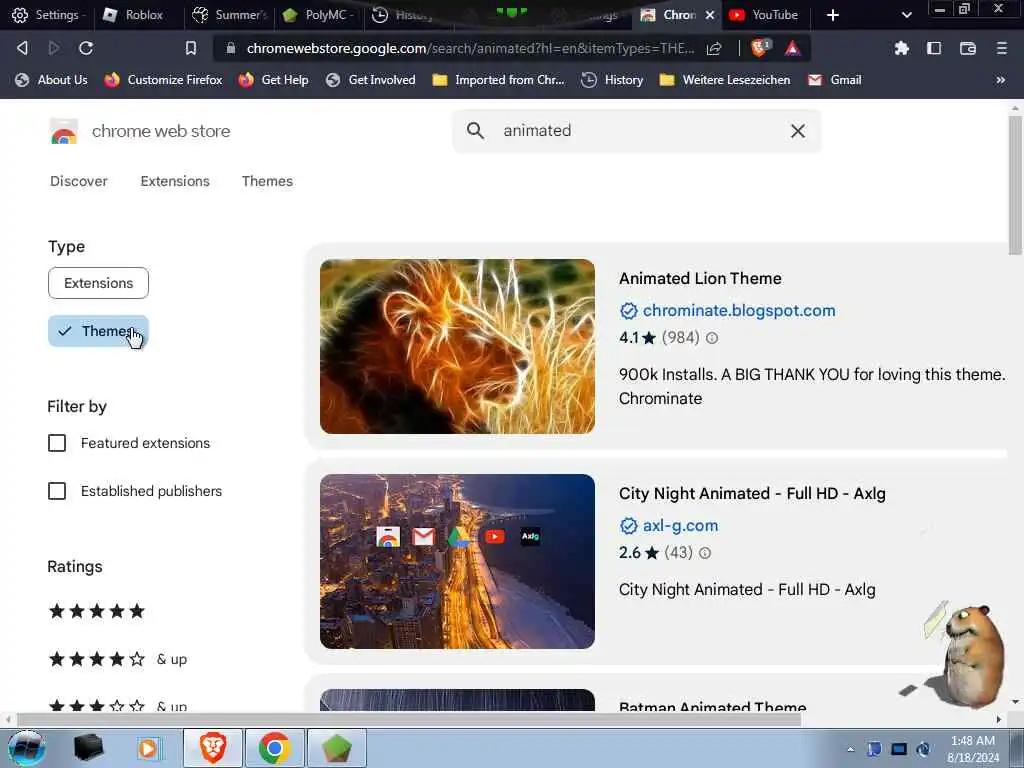The height and width of the screenshot is (768, 1024).
Task: Click the Chrome Web Store logo
Action: [x=63, y=131]
